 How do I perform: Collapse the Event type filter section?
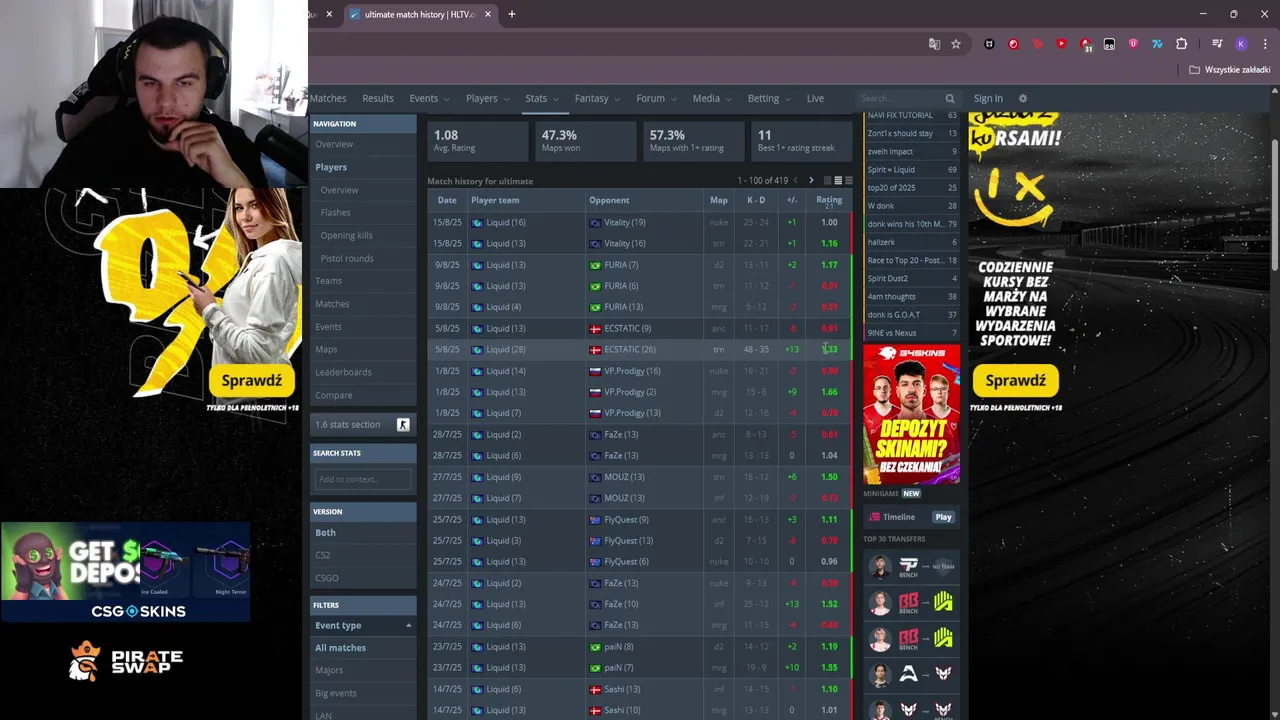(x=408, y=626)
